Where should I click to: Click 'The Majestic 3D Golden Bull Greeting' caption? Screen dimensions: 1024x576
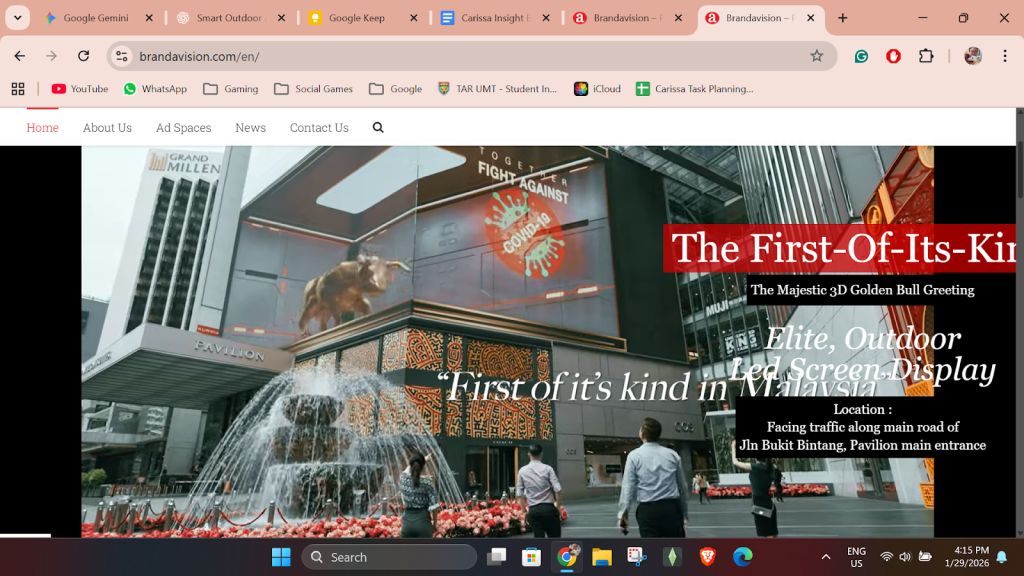pyautogui.click(x=862, y=290)
